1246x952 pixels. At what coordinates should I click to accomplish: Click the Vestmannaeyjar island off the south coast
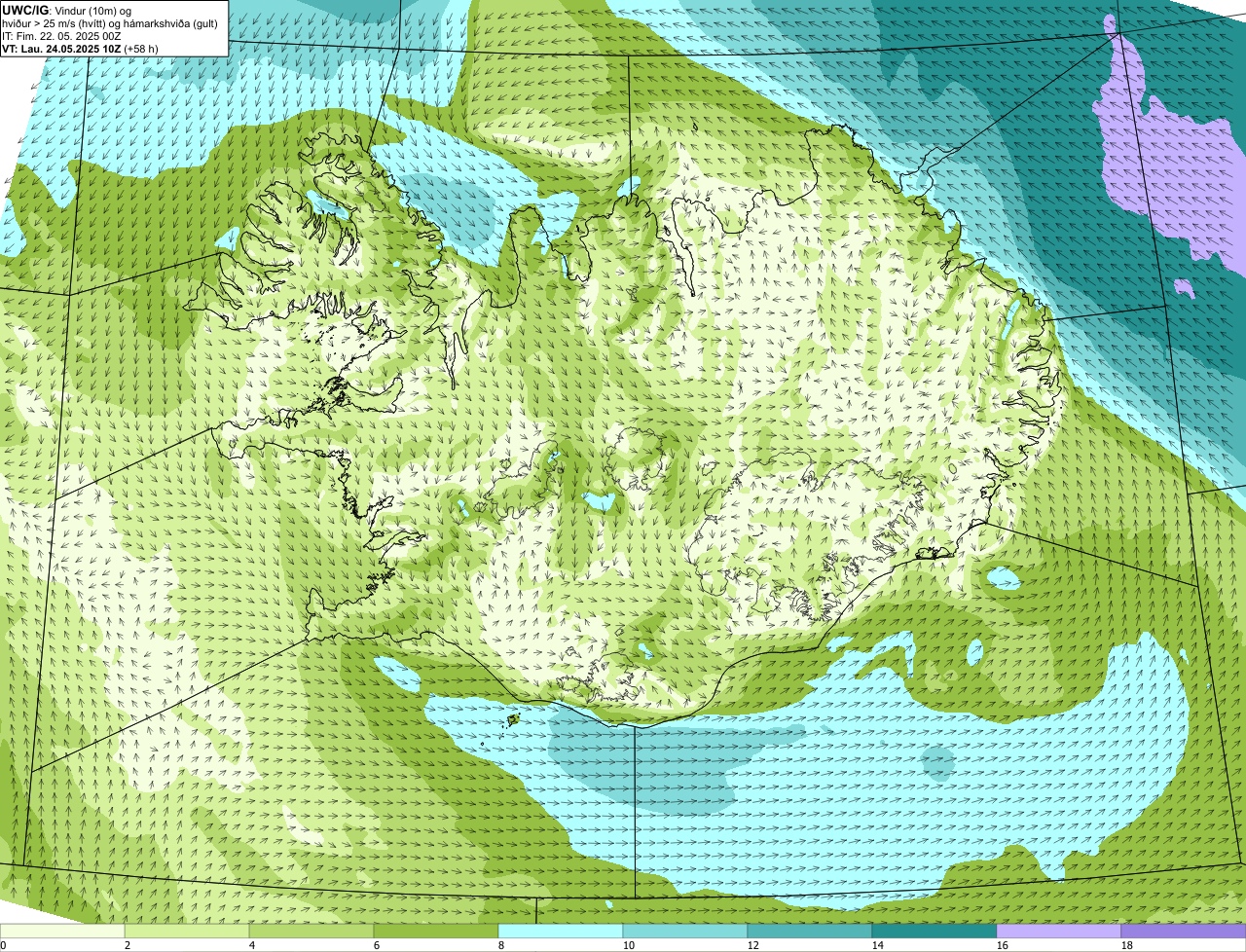coord(512,721)
